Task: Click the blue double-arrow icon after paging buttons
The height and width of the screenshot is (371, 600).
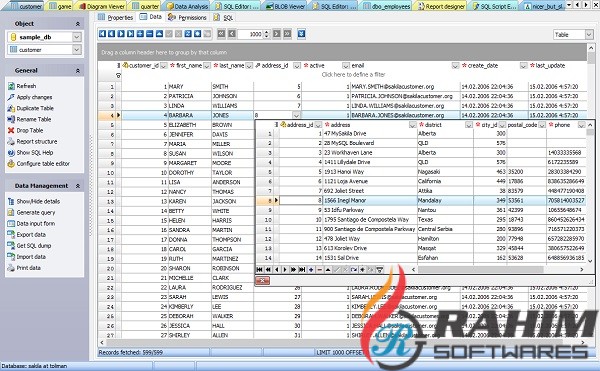Action: coord(302,34)
